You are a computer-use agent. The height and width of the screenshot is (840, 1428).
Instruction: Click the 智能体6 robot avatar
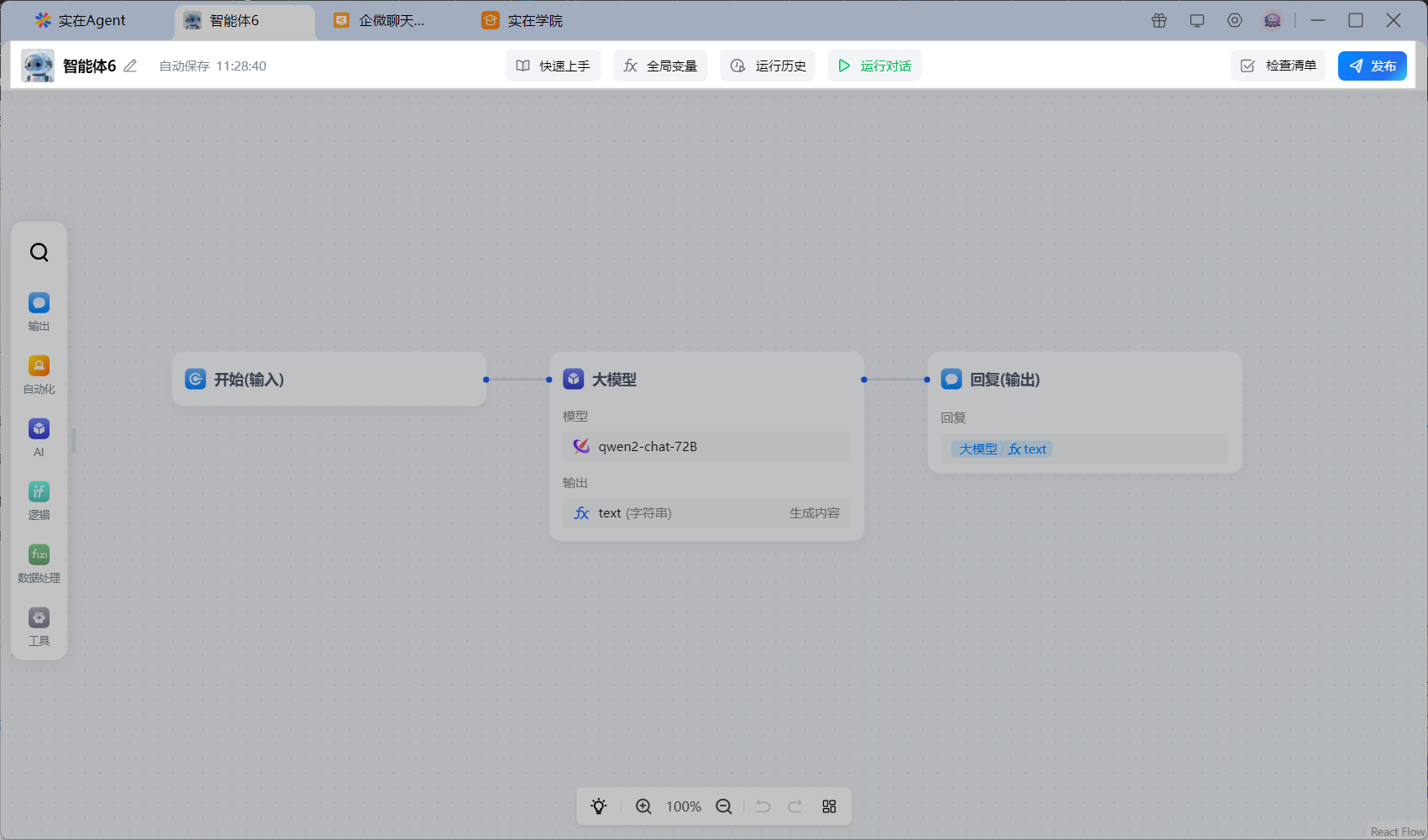[x=38, y=66]
